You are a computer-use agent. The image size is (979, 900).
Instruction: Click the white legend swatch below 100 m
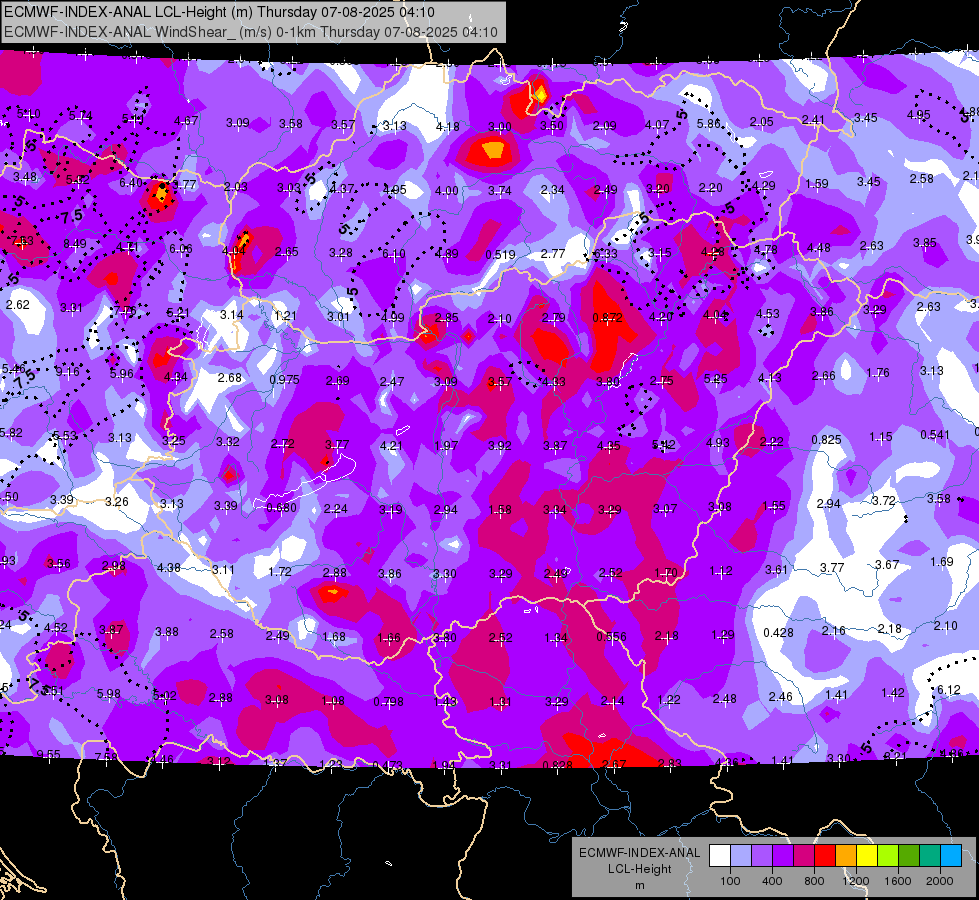(719, 856)
